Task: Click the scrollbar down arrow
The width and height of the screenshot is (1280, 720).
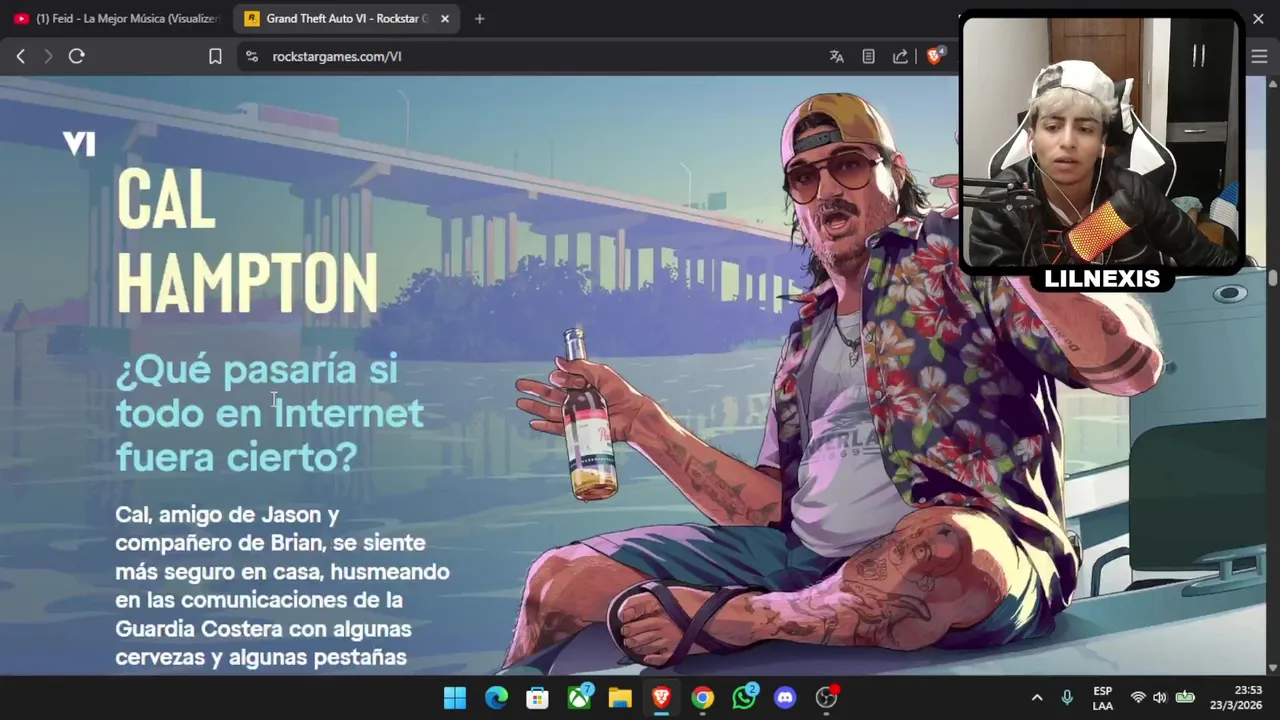Action: [x=1273, y=667]
